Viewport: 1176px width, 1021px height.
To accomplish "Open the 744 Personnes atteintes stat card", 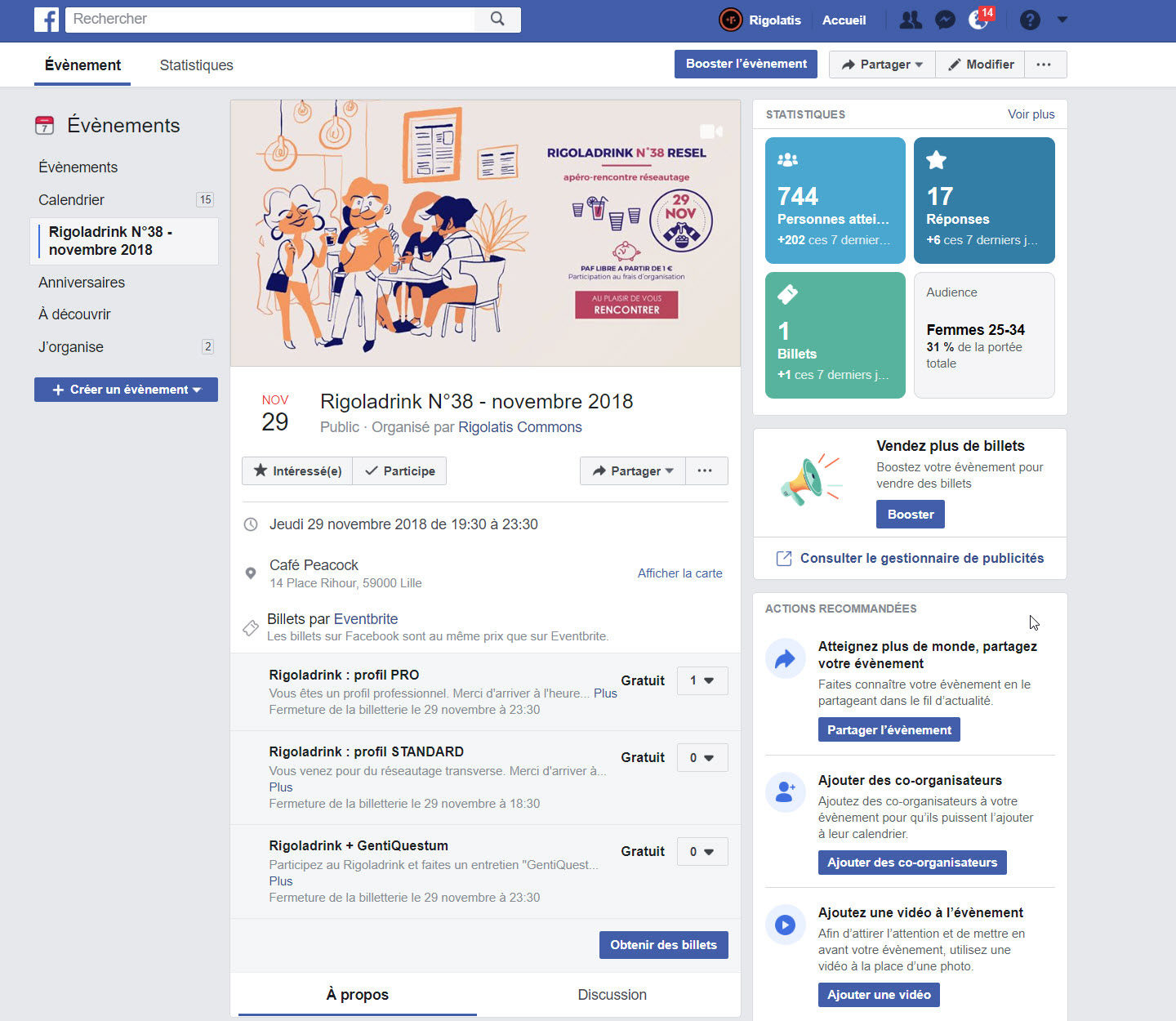I will [x=835, y=200].
